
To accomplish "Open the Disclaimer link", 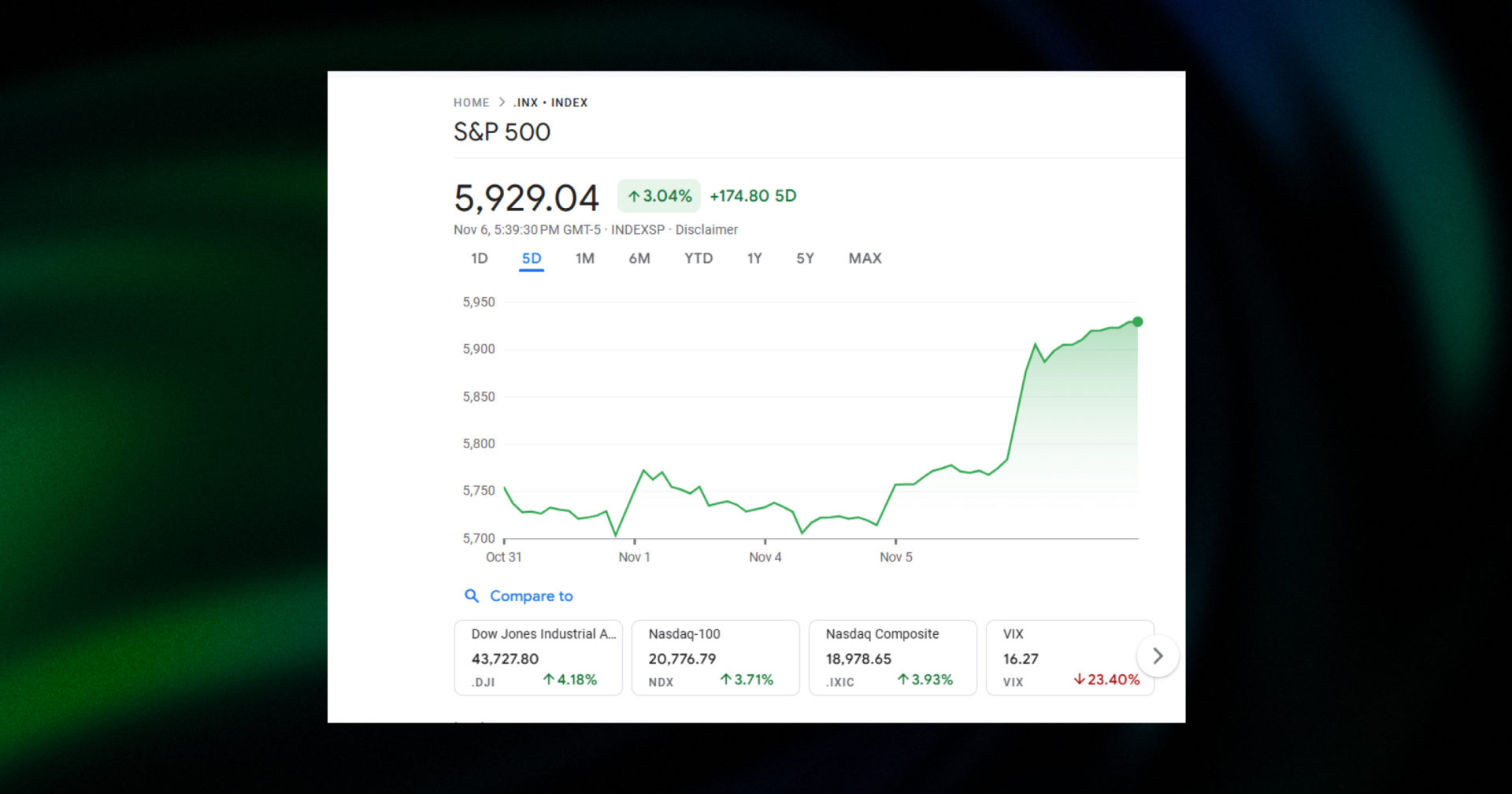I will click(706, 229).
